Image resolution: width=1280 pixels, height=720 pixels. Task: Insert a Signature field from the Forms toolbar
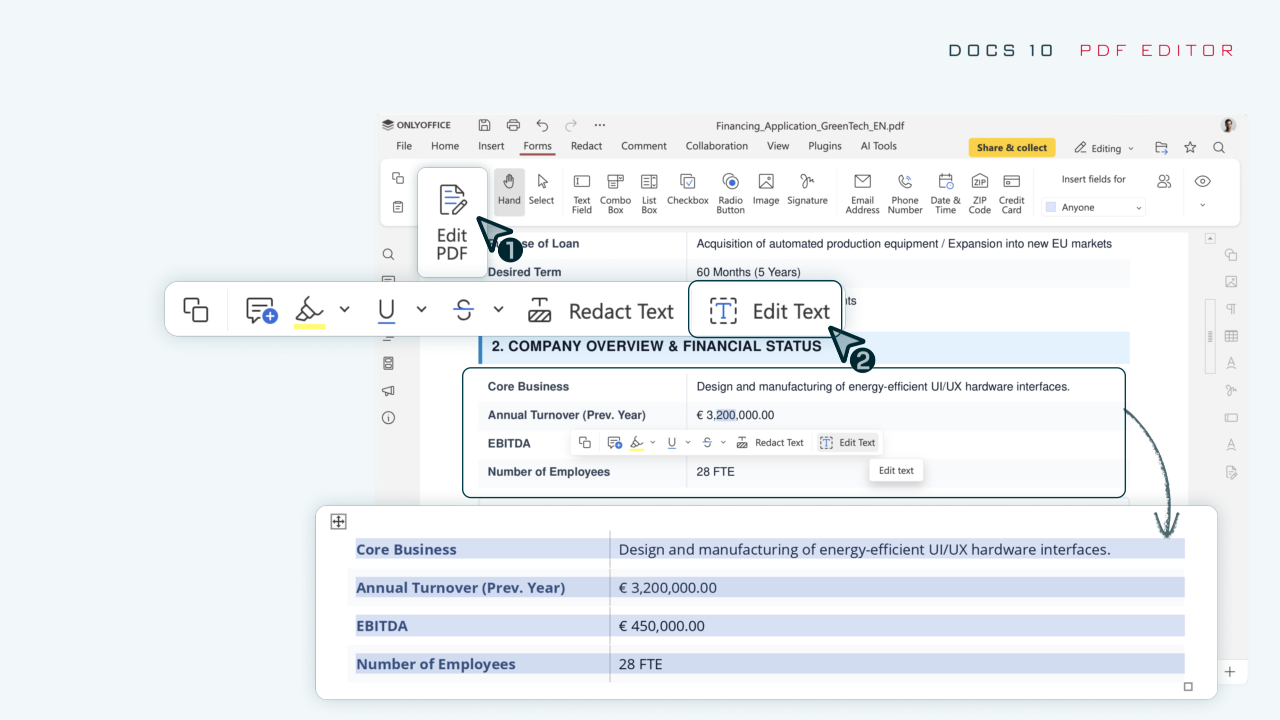pyautogui.click(x=807, y=189)
